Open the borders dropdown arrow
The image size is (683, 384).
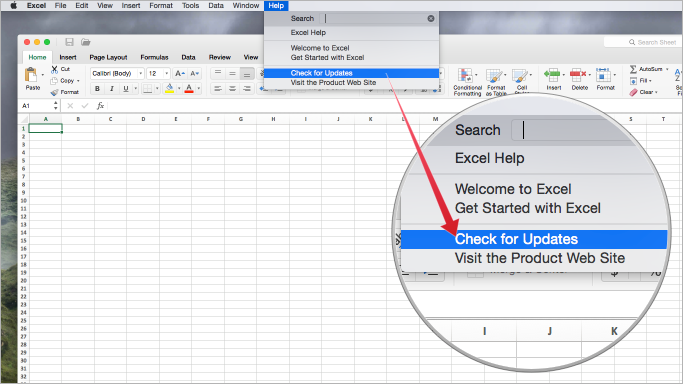click(157, 89)
